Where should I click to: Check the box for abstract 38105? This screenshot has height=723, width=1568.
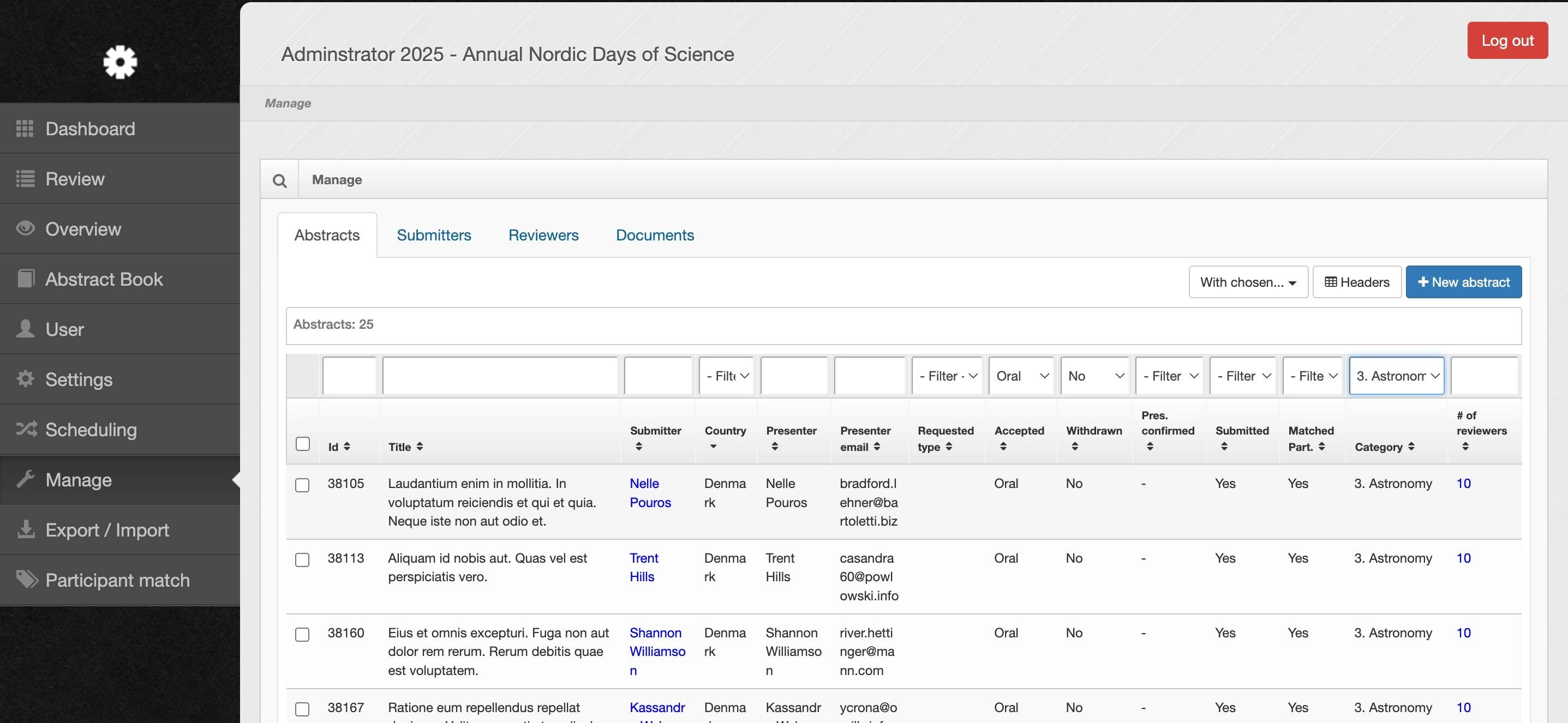coord(302,485)
